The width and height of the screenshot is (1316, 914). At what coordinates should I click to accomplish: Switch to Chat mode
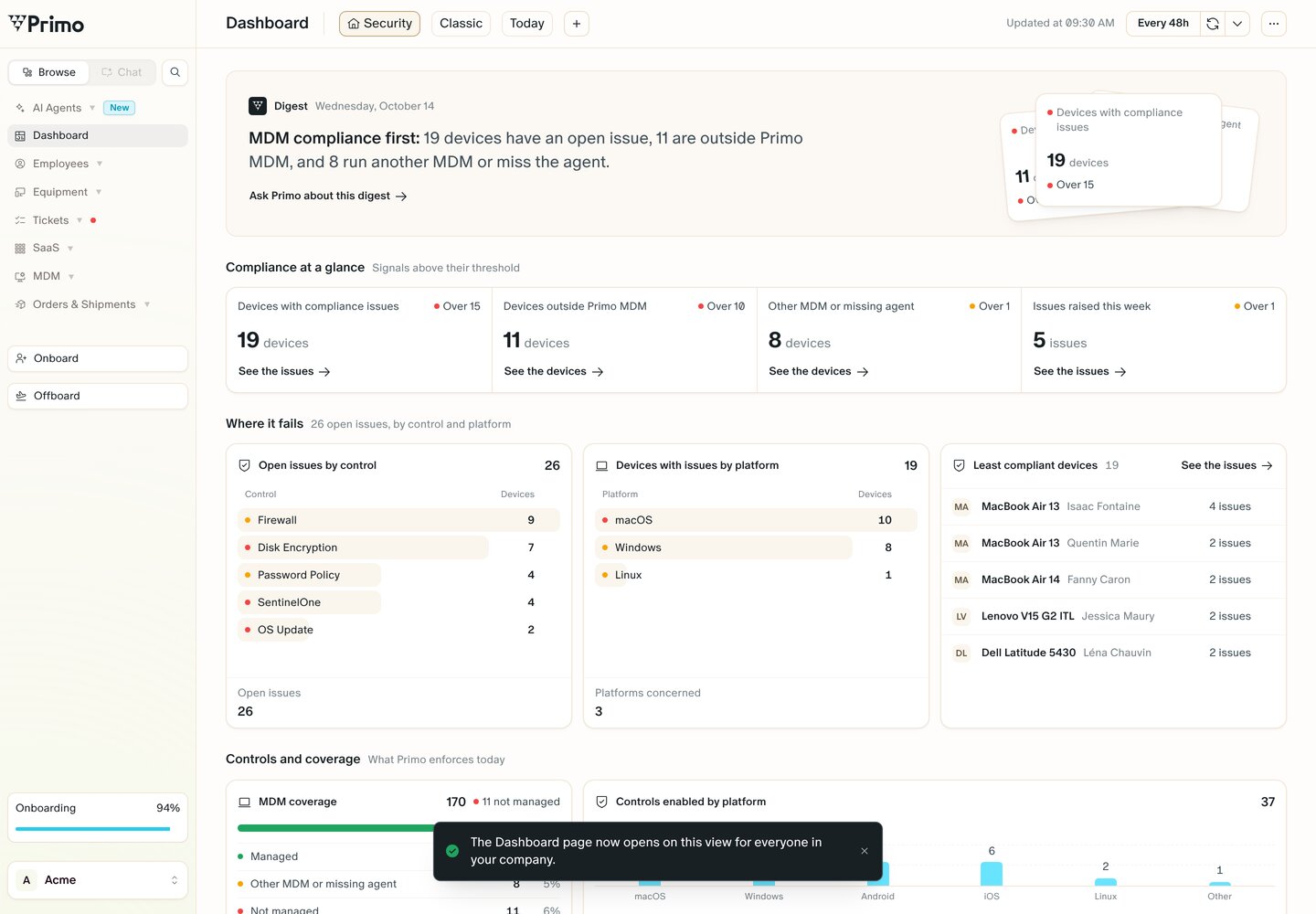122,72
